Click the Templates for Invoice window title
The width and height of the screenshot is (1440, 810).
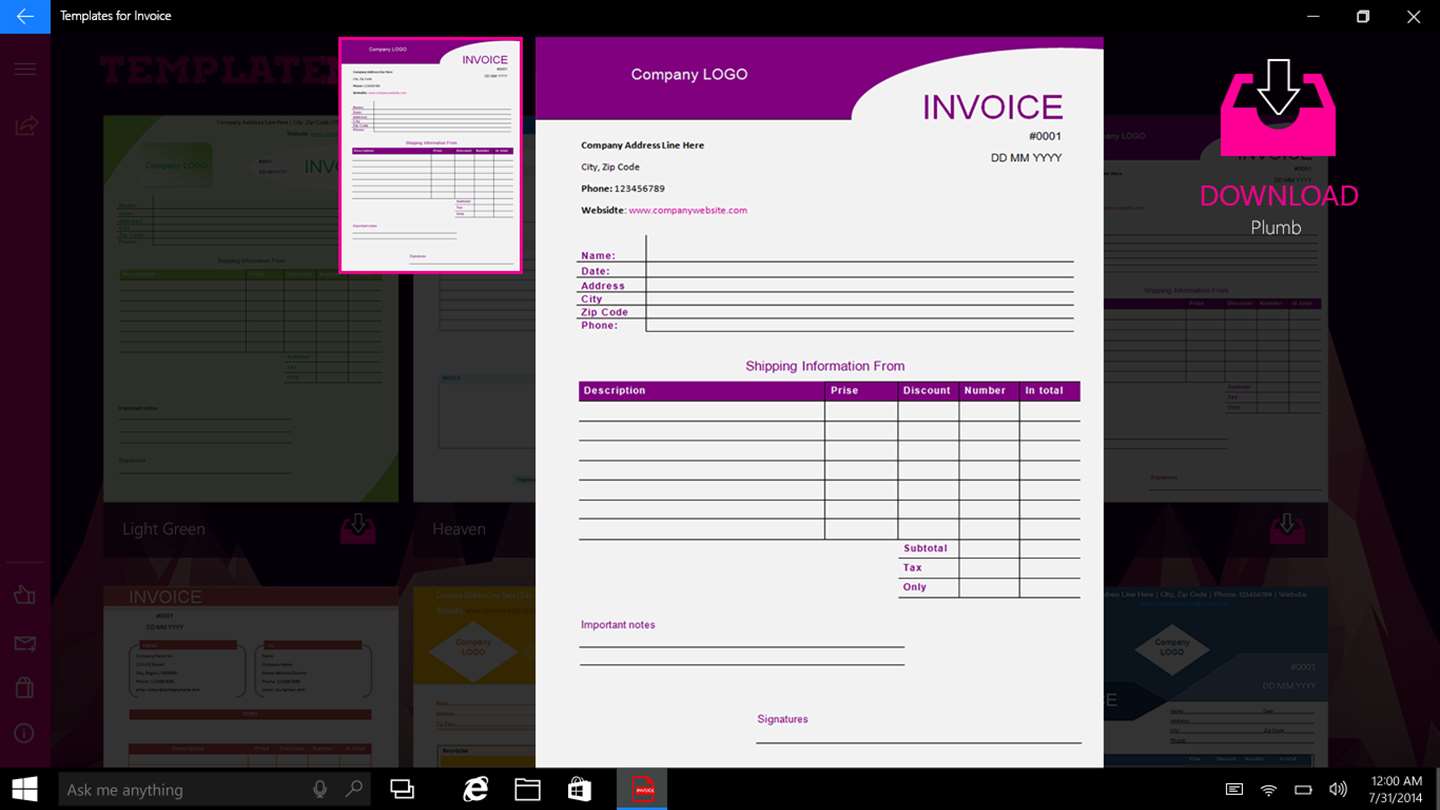point(115,16)
